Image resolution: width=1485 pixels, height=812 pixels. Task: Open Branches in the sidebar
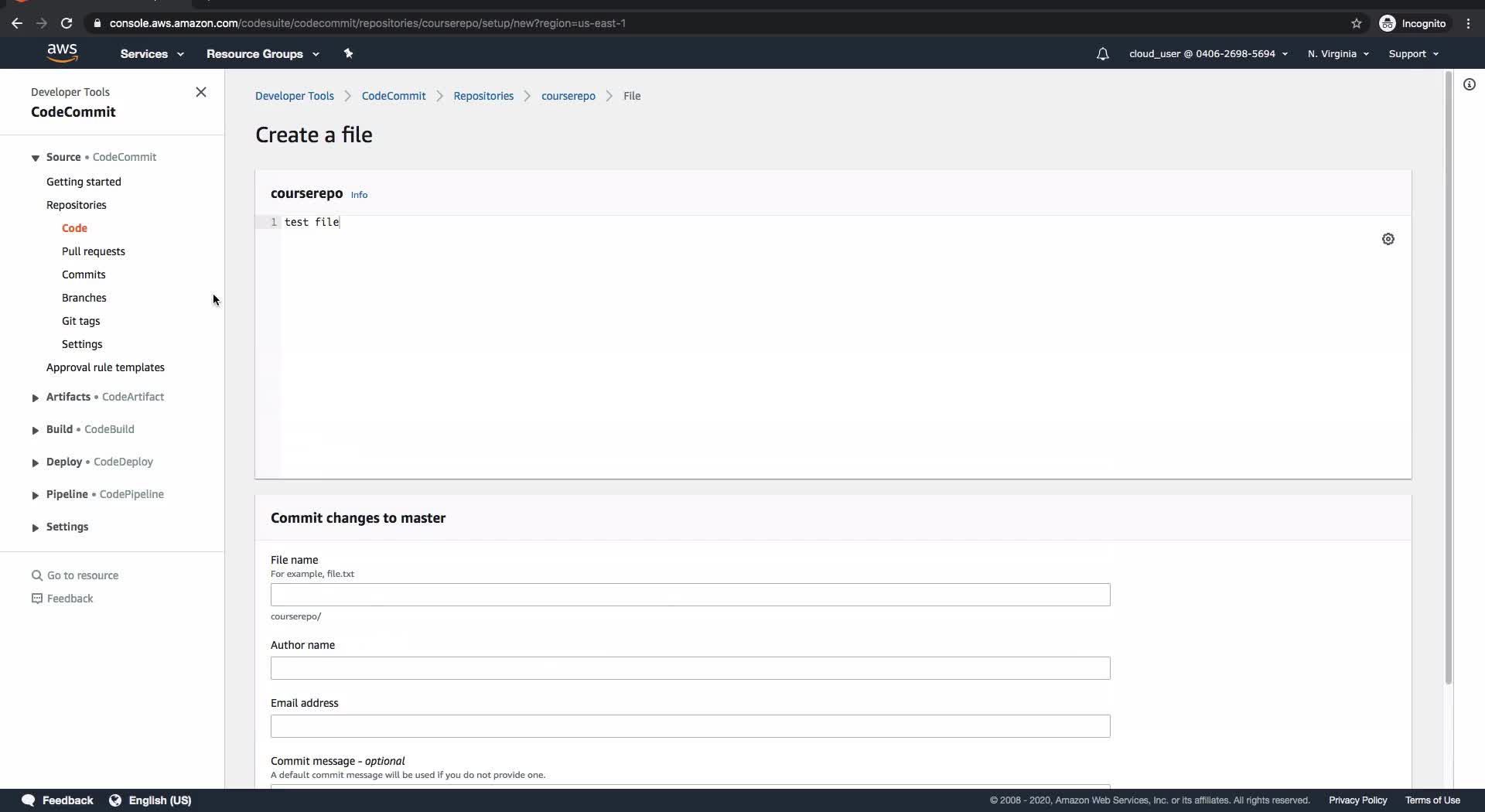(84, 298)
